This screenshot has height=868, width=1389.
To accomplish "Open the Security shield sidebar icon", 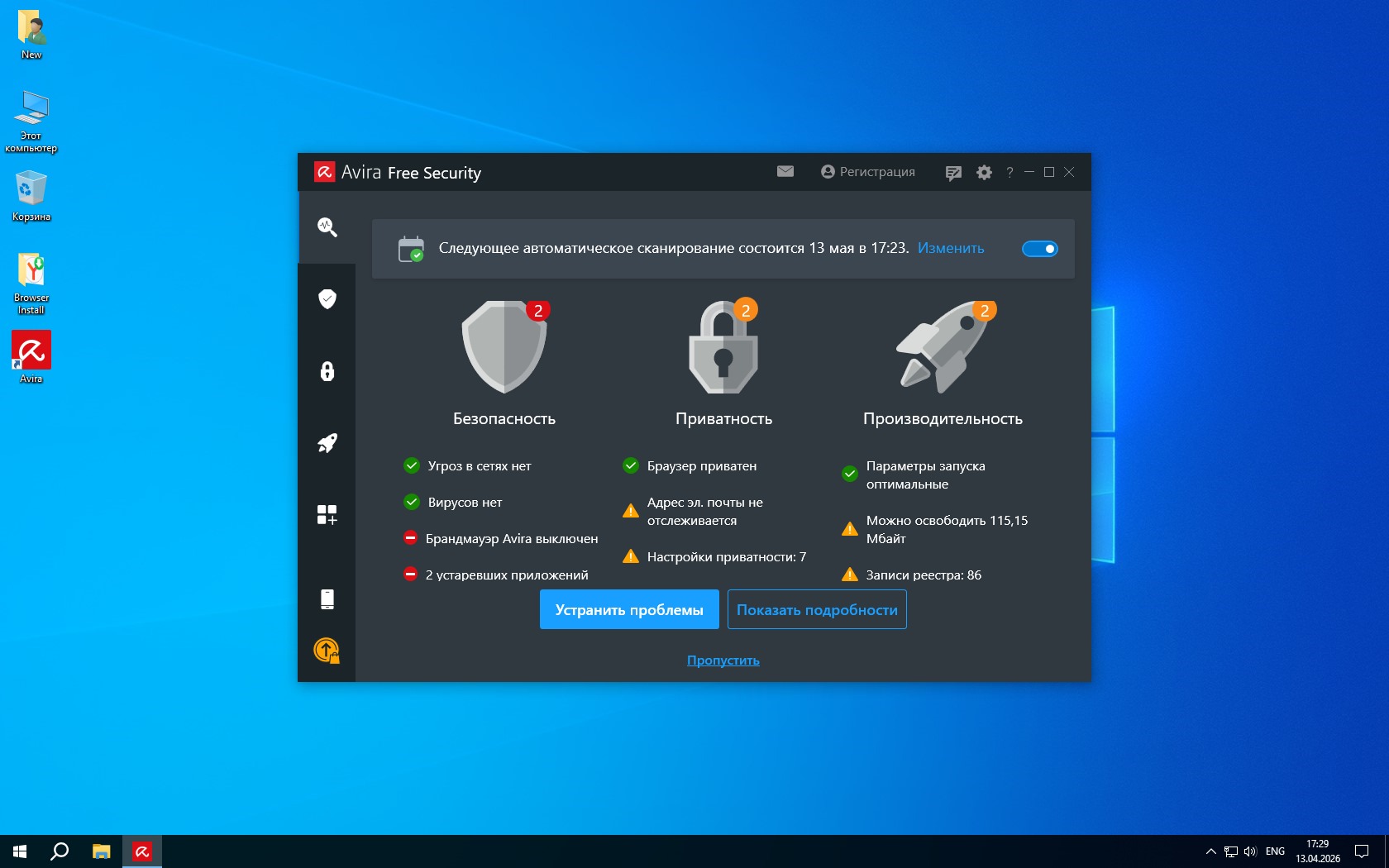I will click(327, 298).
